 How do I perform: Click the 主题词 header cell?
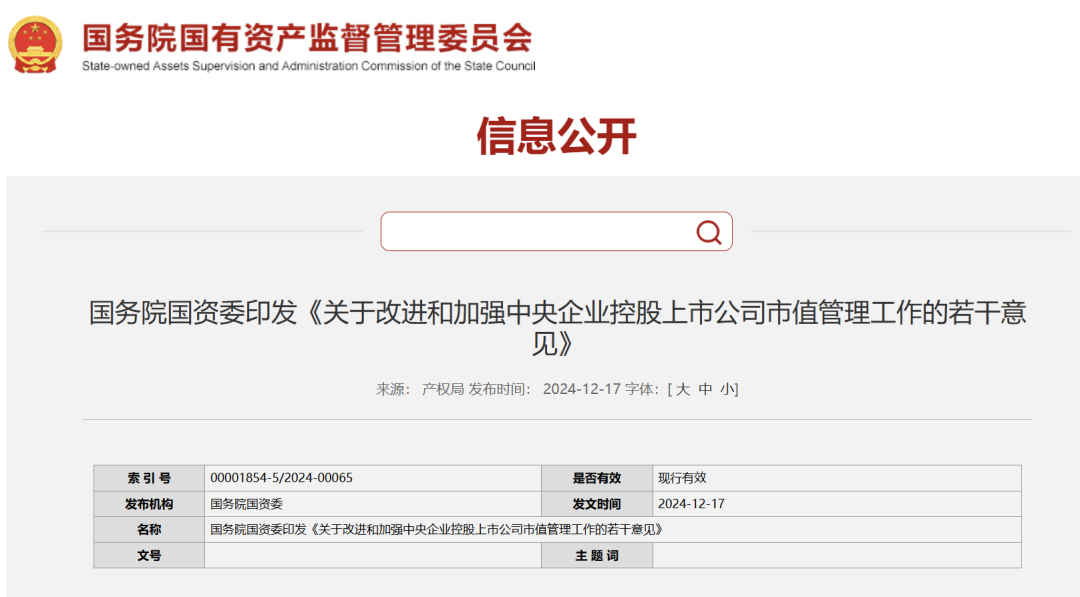click(596, 556)
